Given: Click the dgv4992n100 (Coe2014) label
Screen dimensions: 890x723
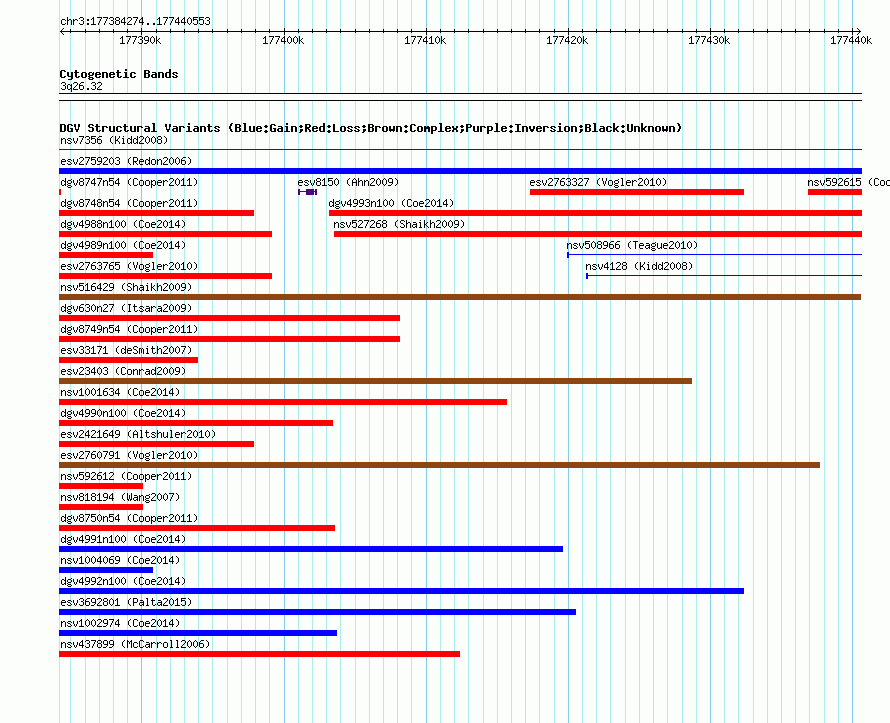Looking at the screenshot, I should (123, 581).
